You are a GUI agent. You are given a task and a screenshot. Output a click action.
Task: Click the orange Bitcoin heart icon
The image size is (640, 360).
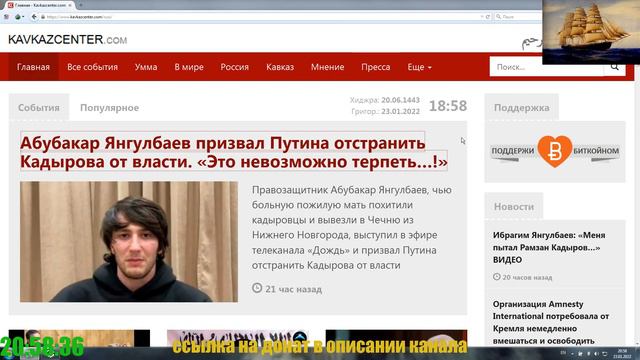(x=555, y=151)
